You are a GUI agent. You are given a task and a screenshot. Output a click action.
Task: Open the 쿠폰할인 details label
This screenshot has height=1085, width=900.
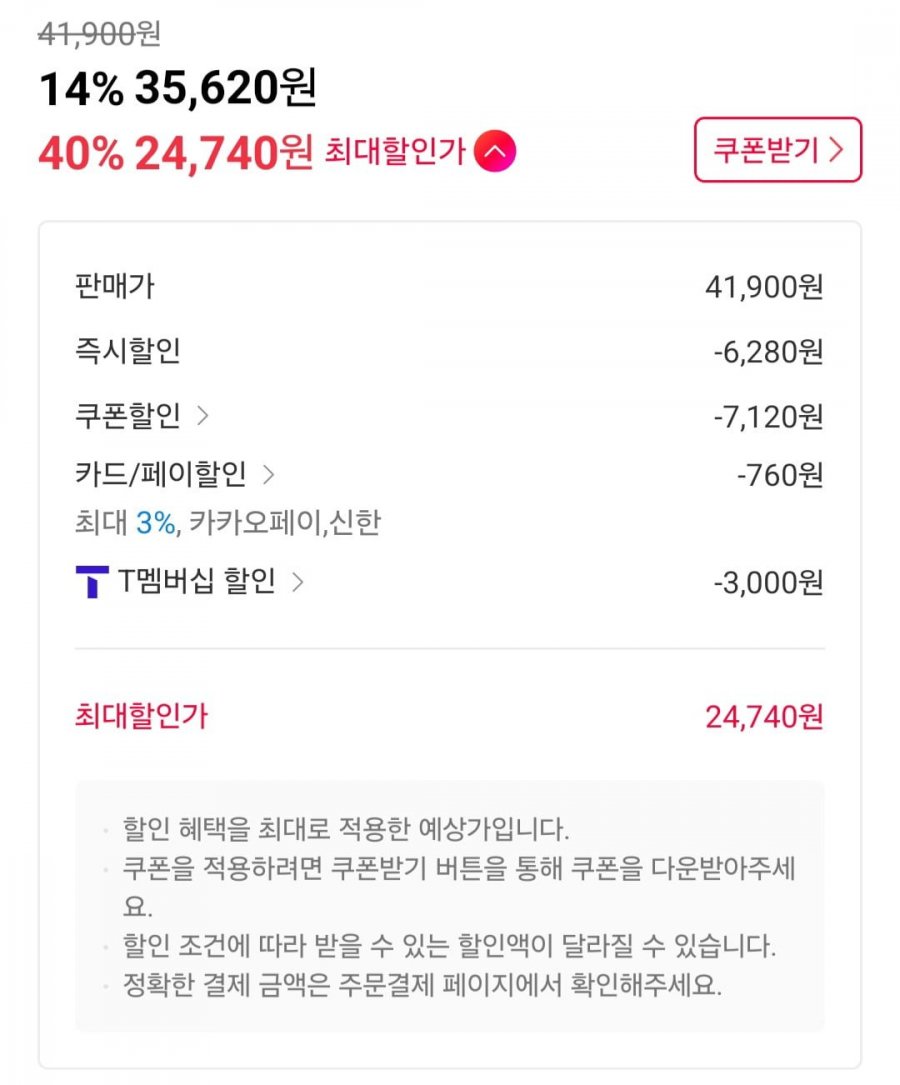(128, 416)
